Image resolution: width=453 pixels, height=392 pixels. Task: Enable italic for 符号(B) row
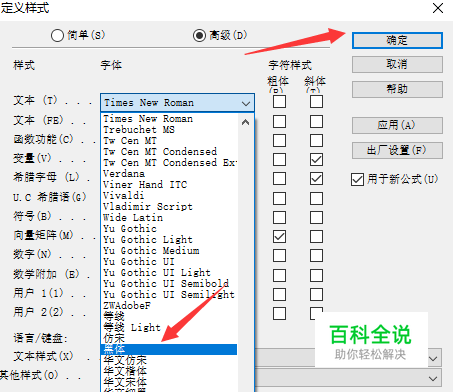tap(316, 217)
